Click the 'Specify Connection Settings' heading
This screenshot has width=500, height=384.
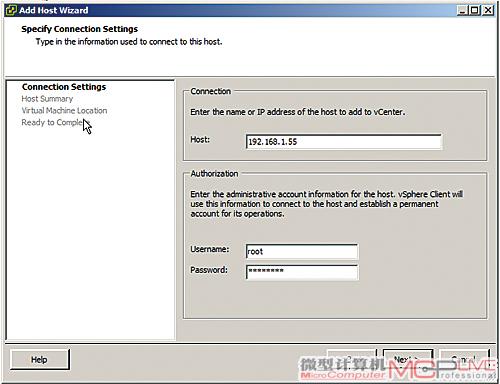point(80,29)
